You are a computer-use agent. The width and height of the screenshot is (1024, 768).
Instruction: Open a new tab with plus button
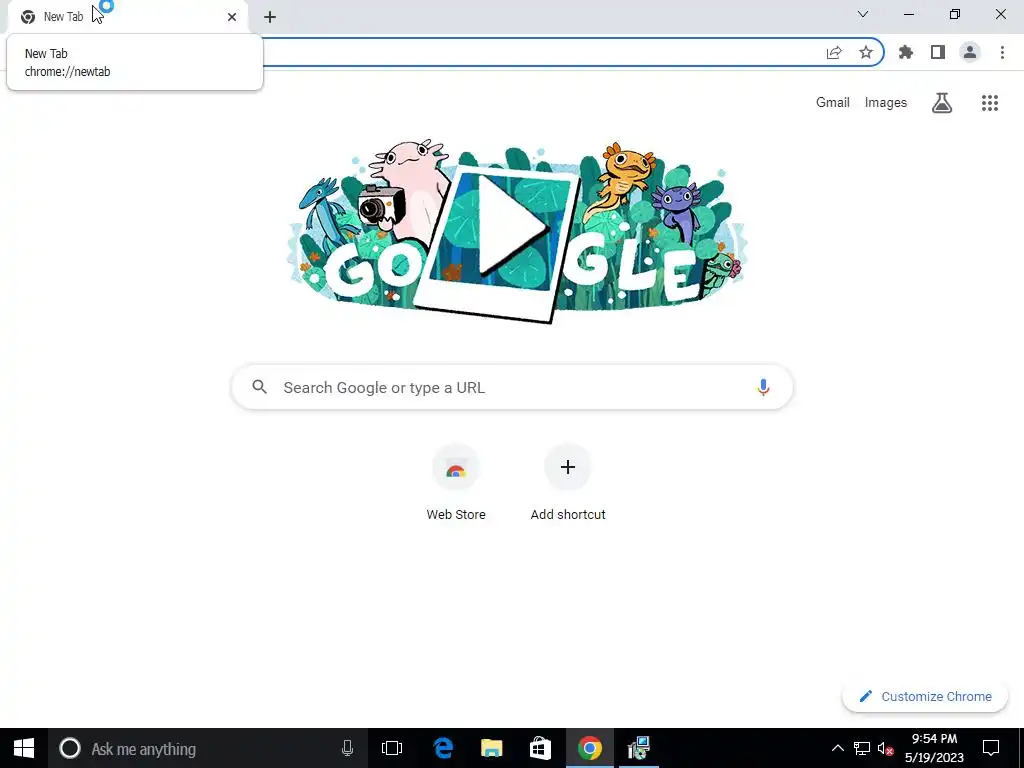coord(270,17)
